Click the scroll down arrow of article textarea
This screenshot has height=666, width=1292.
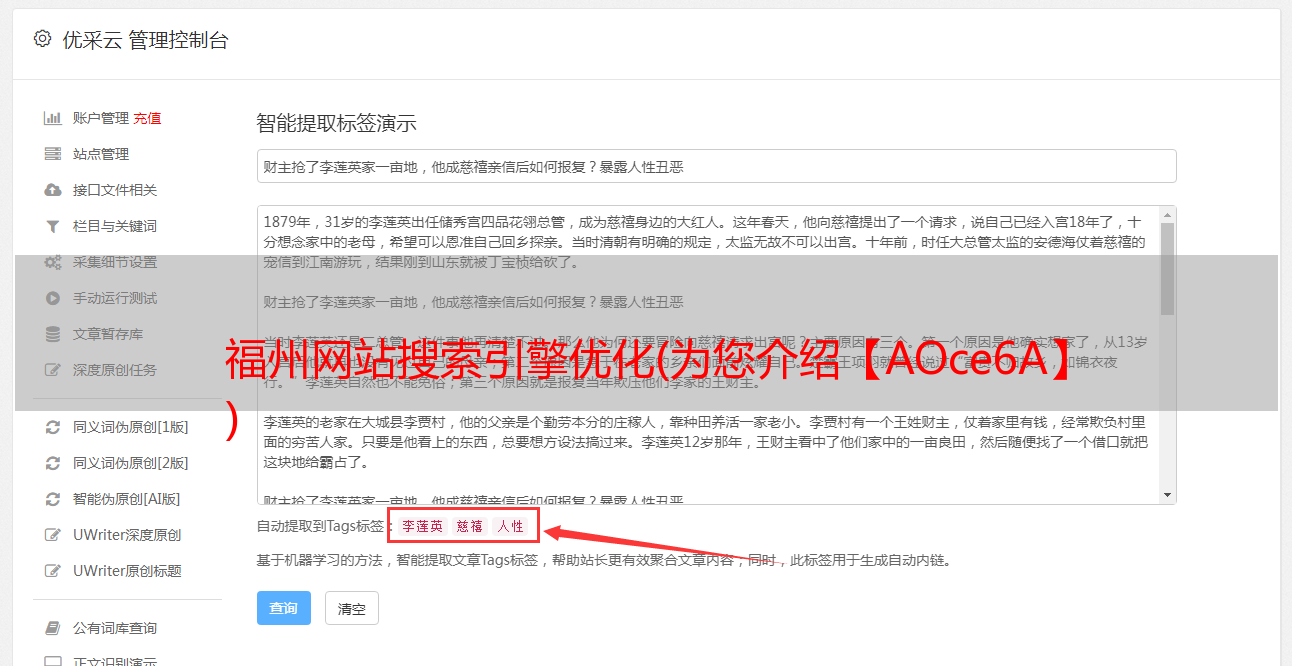point(1167,494)
